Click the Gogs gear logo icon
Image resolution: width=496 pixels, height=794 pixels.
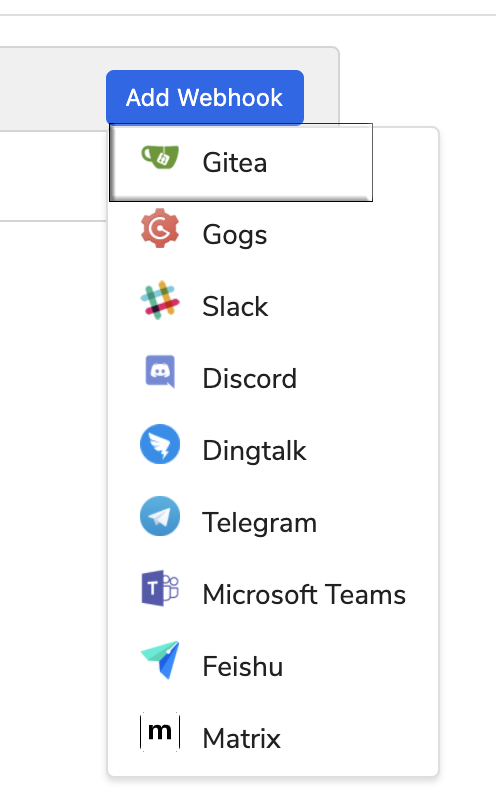click(x=160, y=228)
